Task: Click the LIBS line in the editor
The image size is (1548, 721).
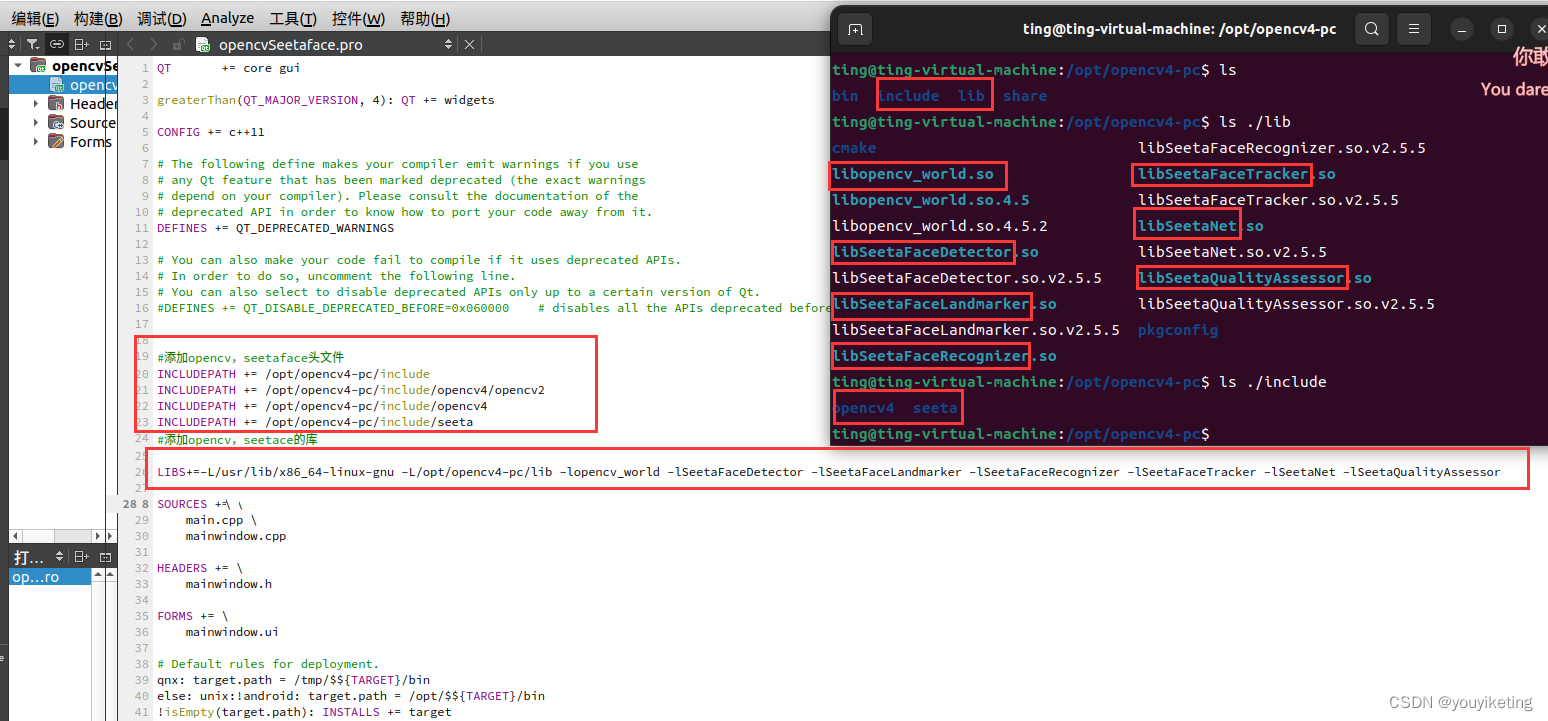Action: point(829,472)
